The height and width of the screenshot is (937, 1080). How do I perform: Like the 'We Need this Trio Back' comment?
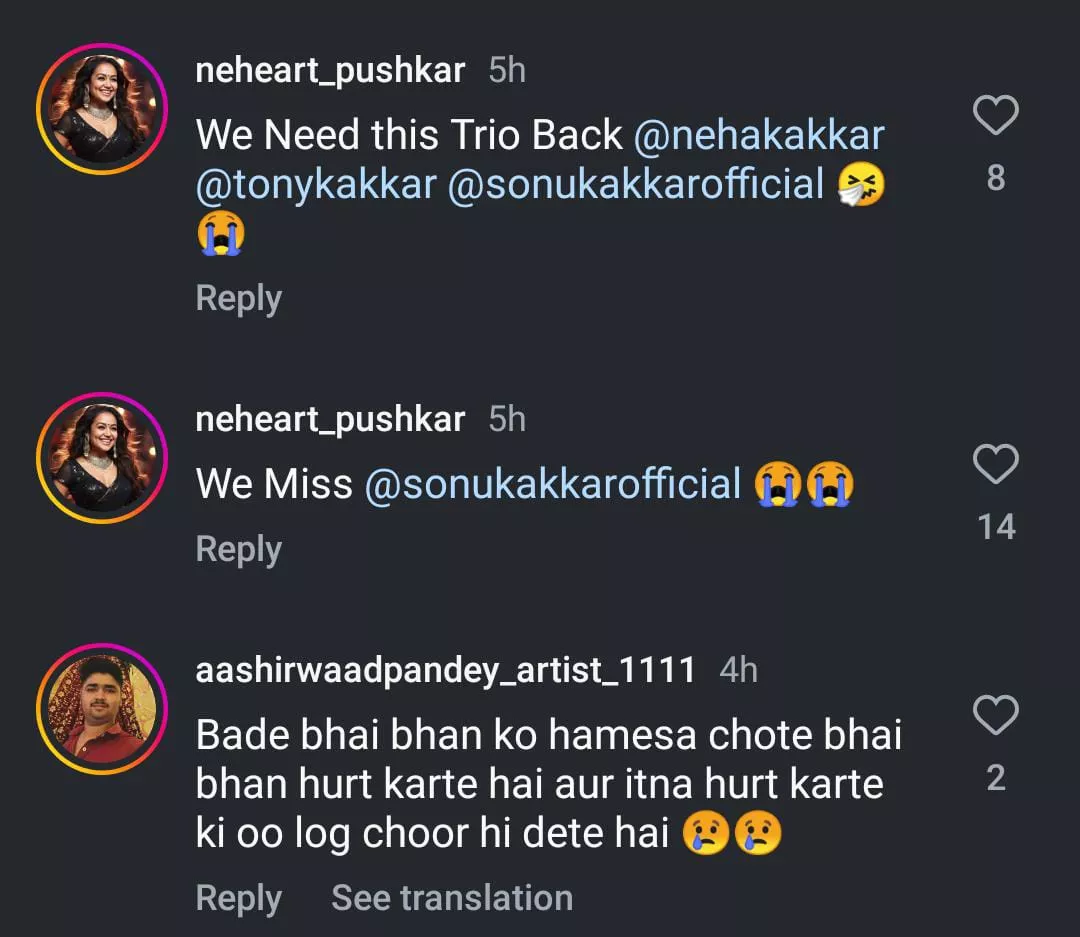995,117
